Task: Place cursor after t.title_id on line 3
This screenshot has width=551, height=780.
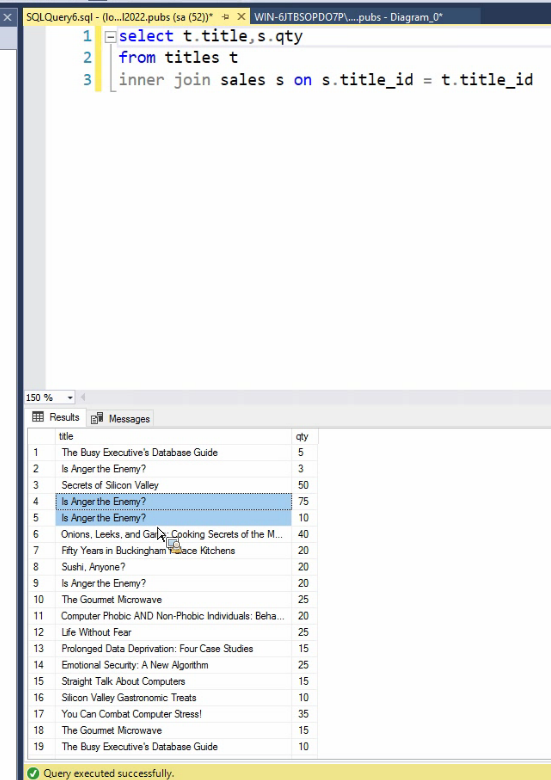Action: (534, 80)
